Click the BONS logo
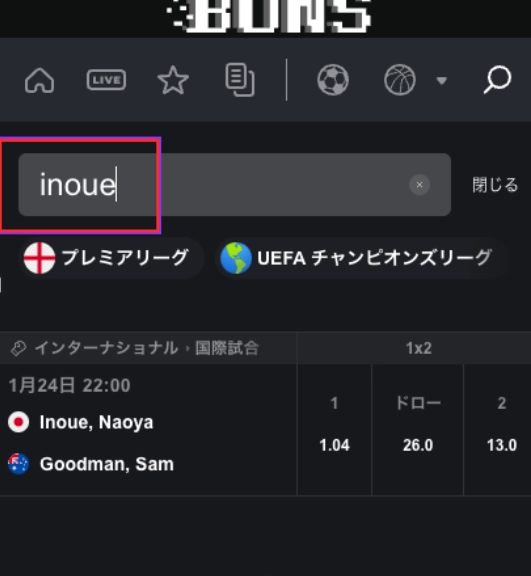 pos(268,15)
